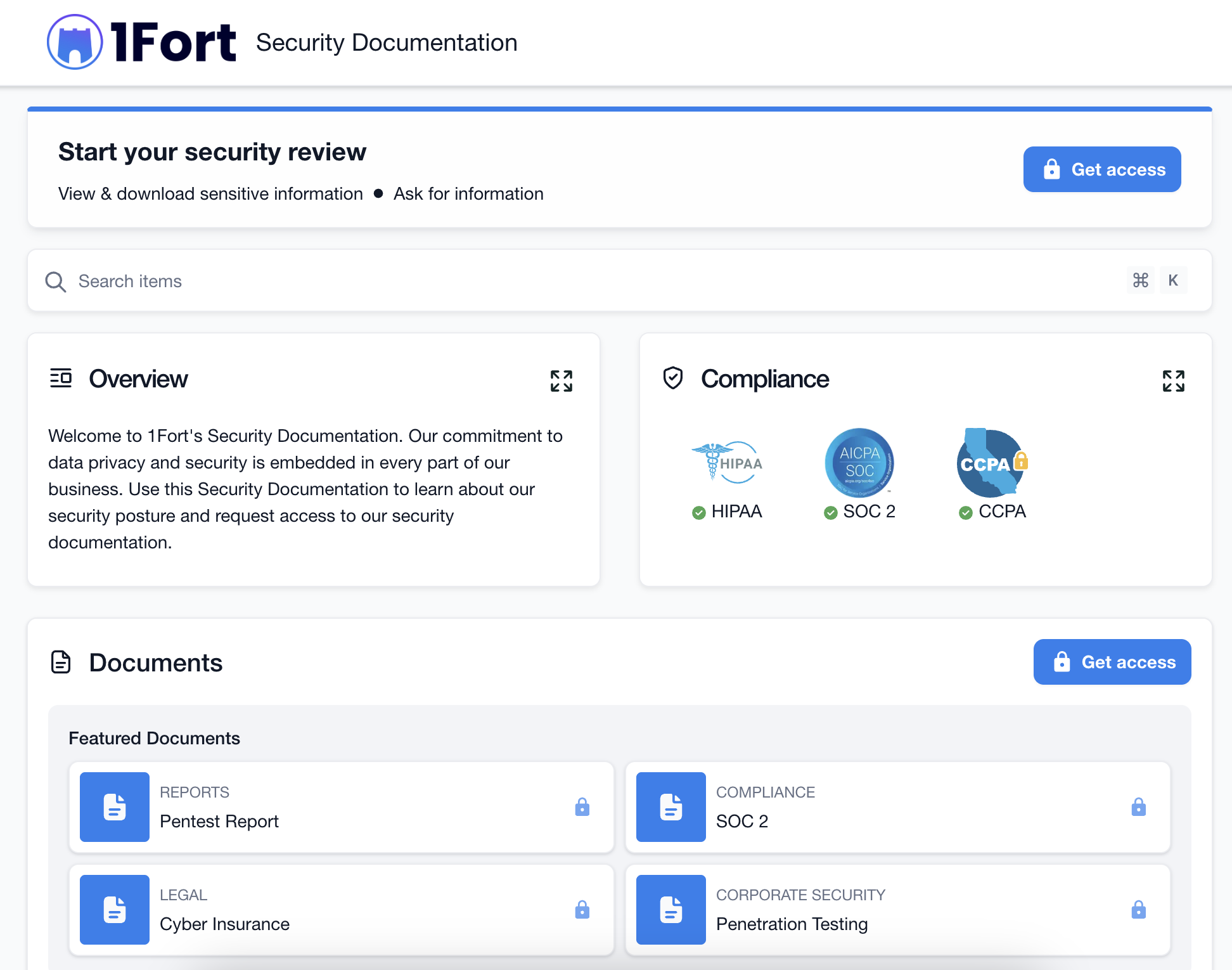Click the K key shortcut badge
Viewport: 1232px width, 970px height.
1174,280
